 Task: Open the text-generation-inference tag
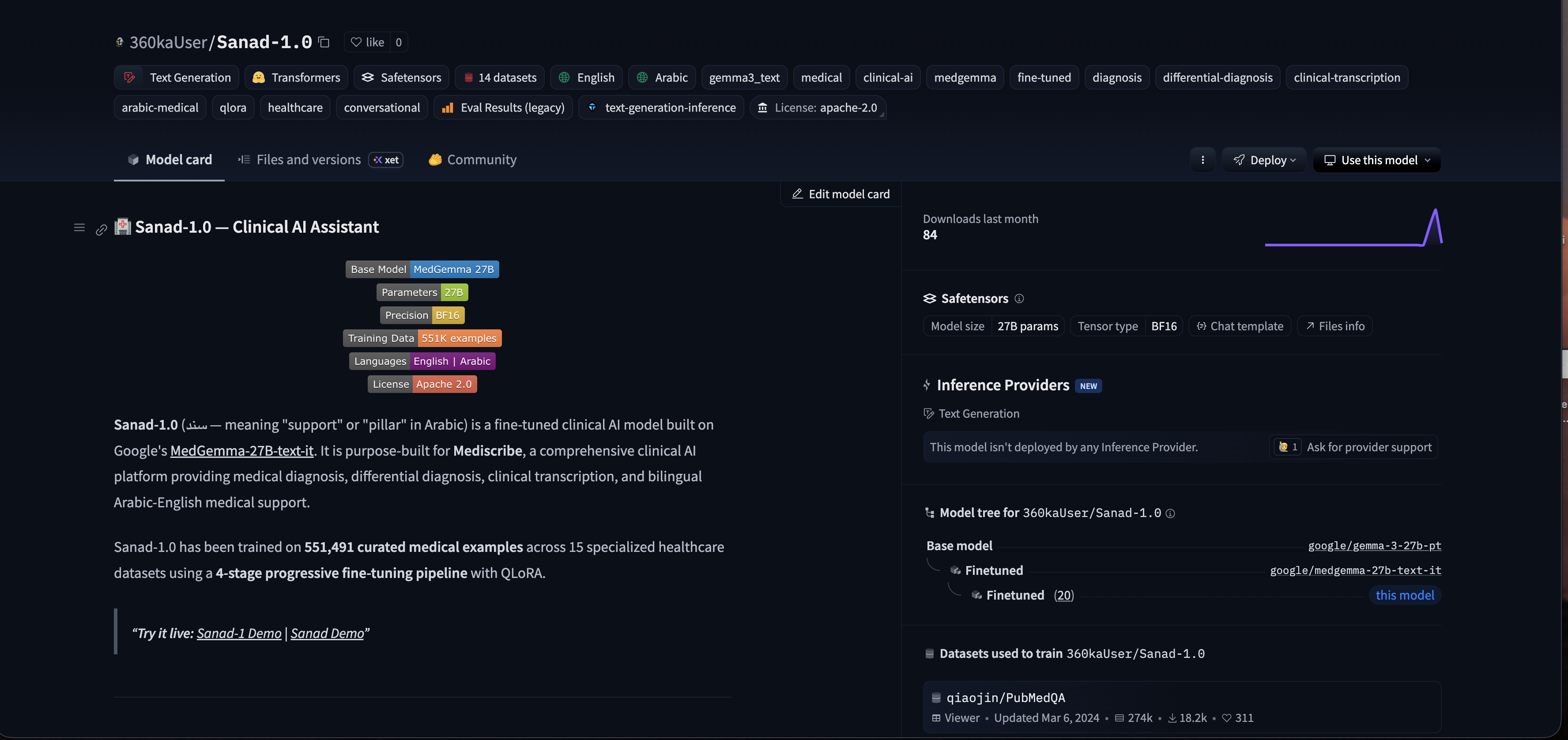[x=661, y=107]
